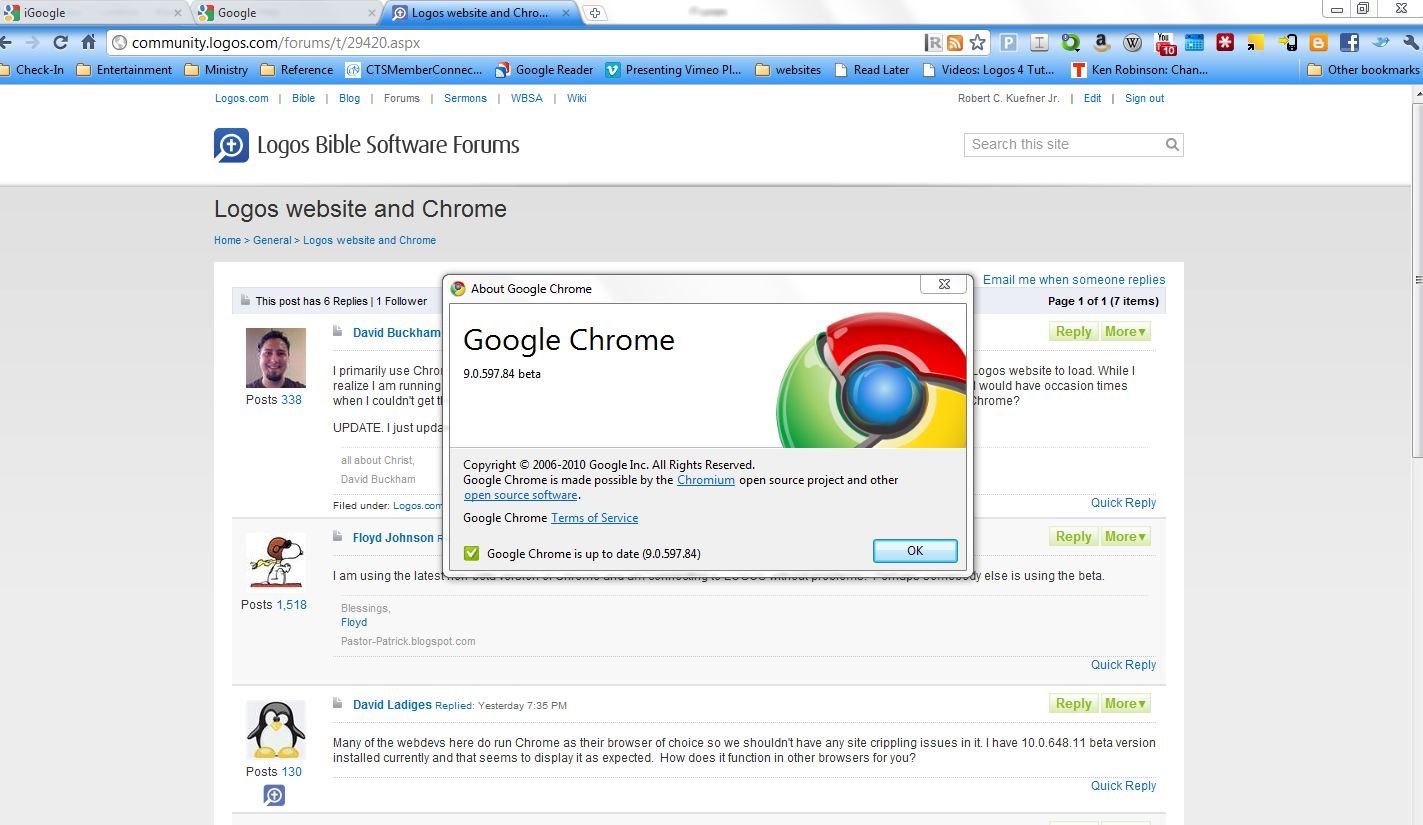Screen dimensions: 1423x825
Task: Open the blue P extension icon
Action: pyautogui.click(x=1009, y=43)
